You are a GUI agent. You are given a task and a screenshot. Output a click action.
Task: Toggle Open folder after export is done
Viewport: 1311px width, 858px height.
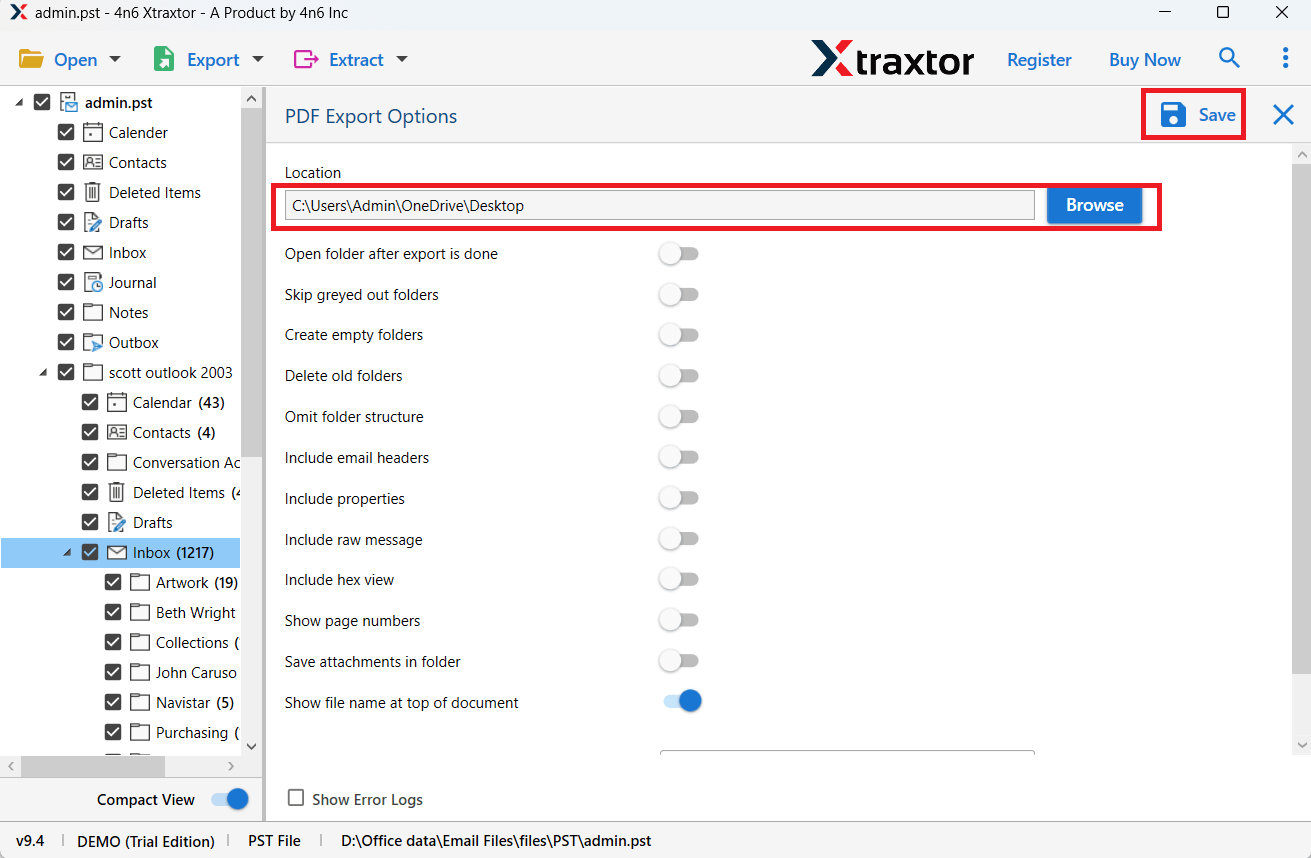(x=679, y=254)
